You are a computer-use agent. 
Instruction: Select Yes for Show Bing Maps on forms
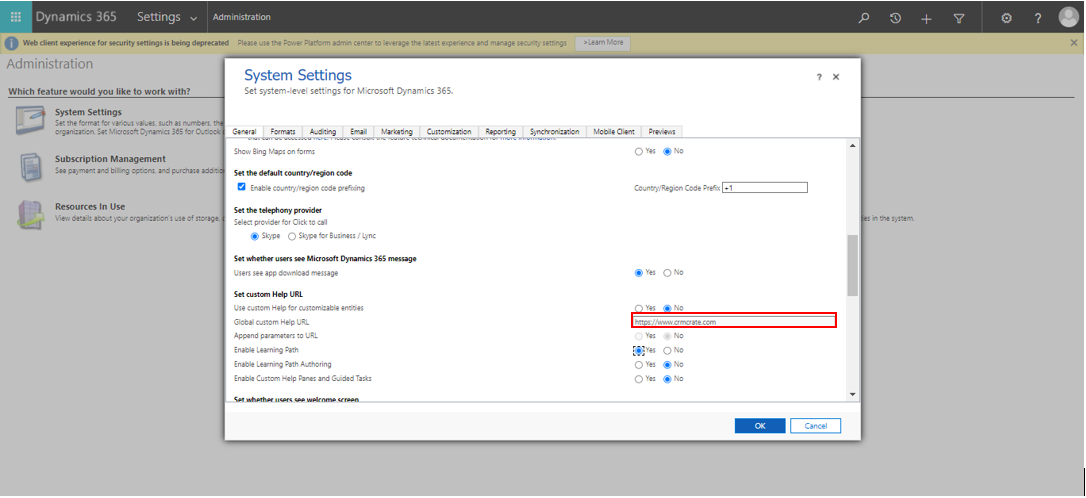639,152
